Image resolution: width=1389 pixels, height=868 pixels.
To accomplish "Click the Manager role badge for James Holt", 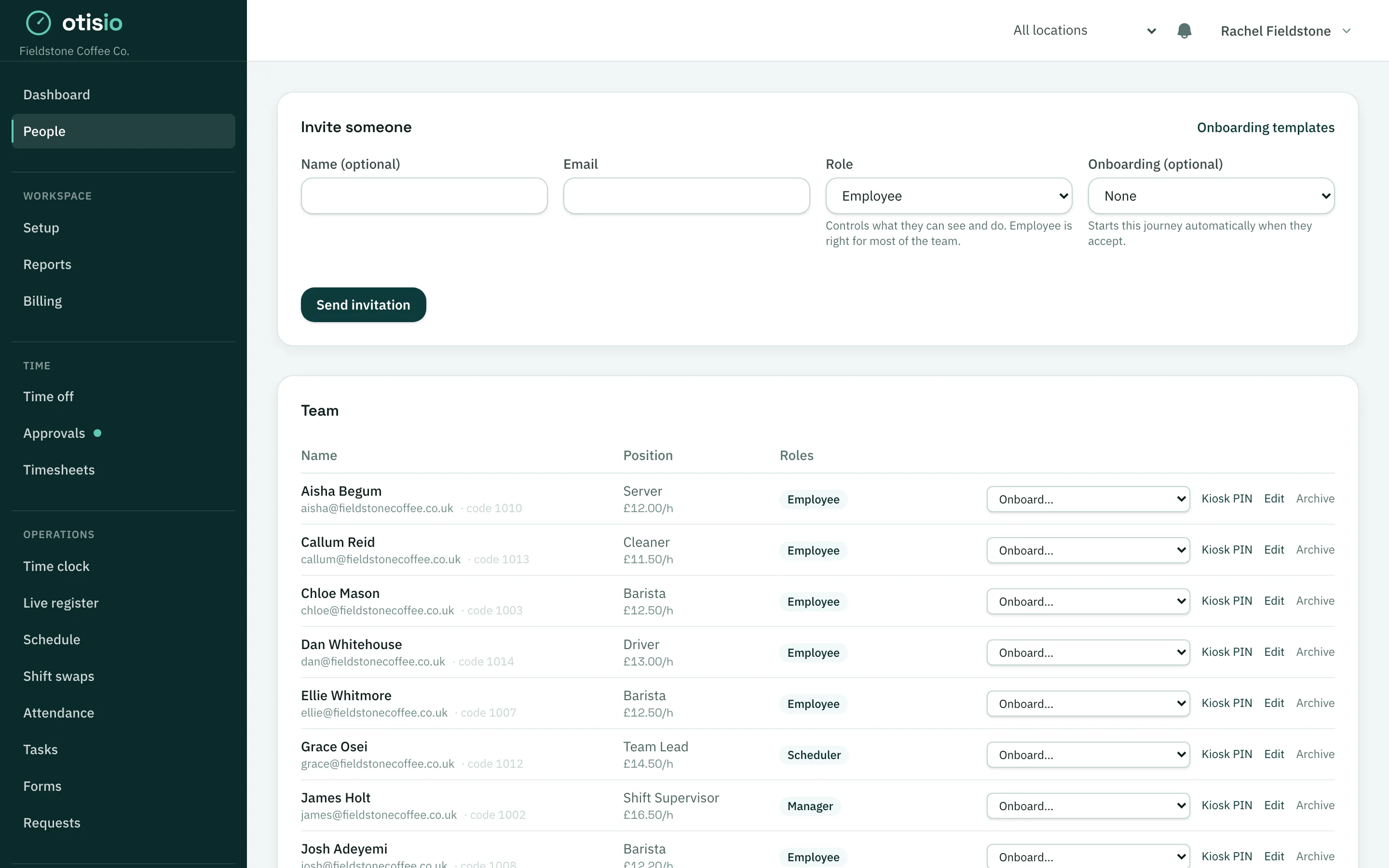I will click(x=810, y=806).
